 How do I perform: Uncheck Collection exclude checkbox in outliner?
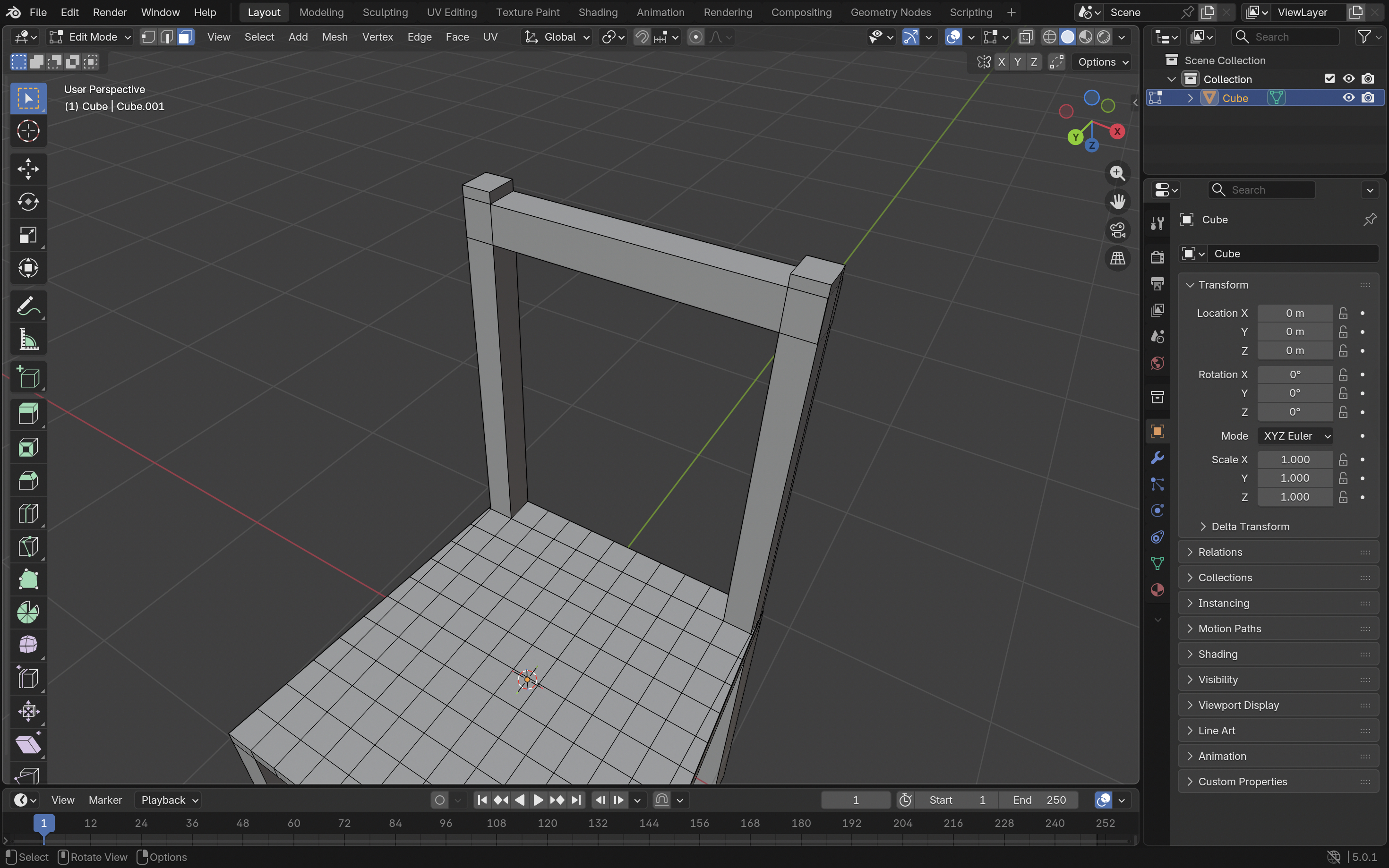(x=1329, y=79)
